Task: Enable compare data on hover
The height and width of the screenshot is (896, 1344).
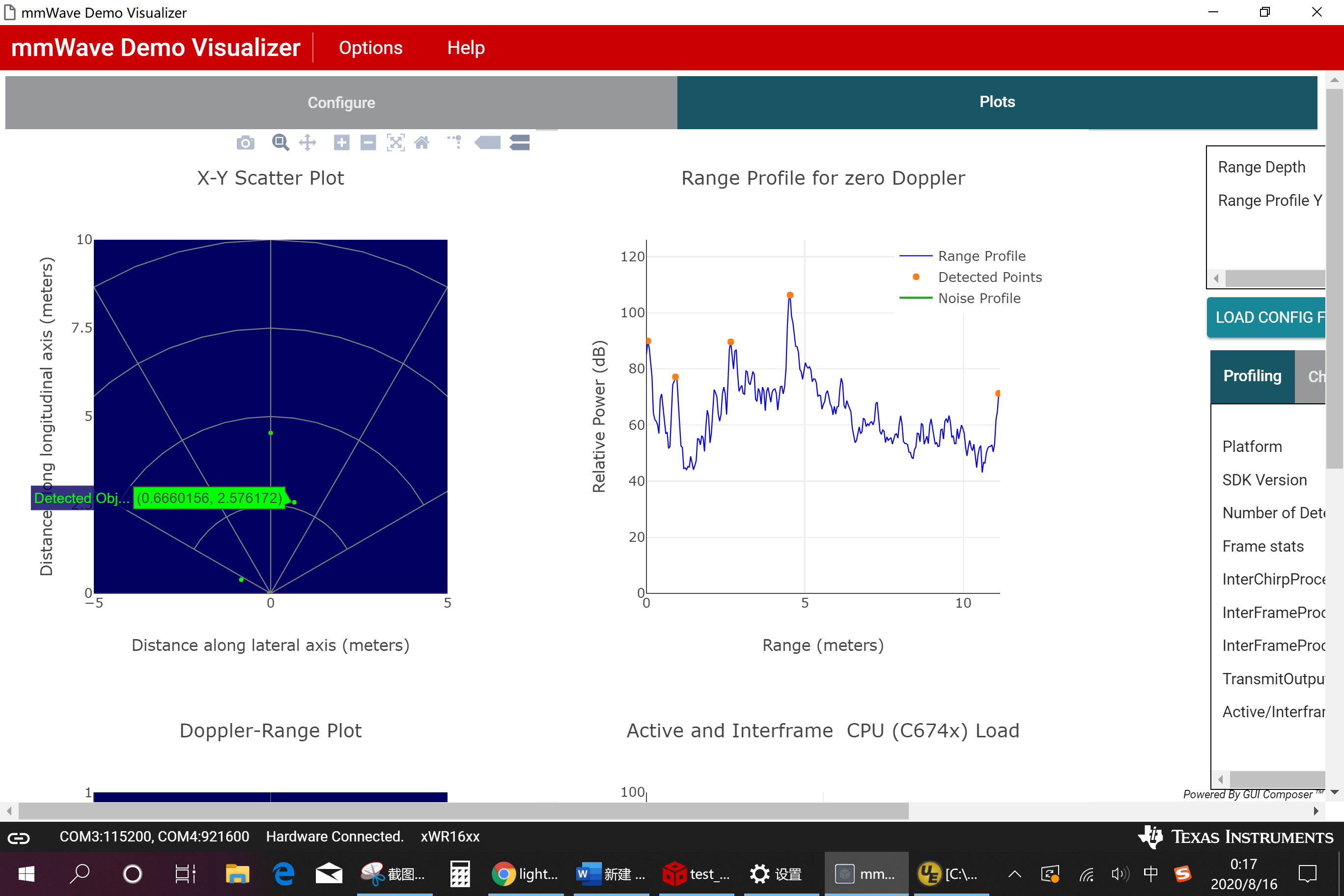Action: tap(519, 142)
